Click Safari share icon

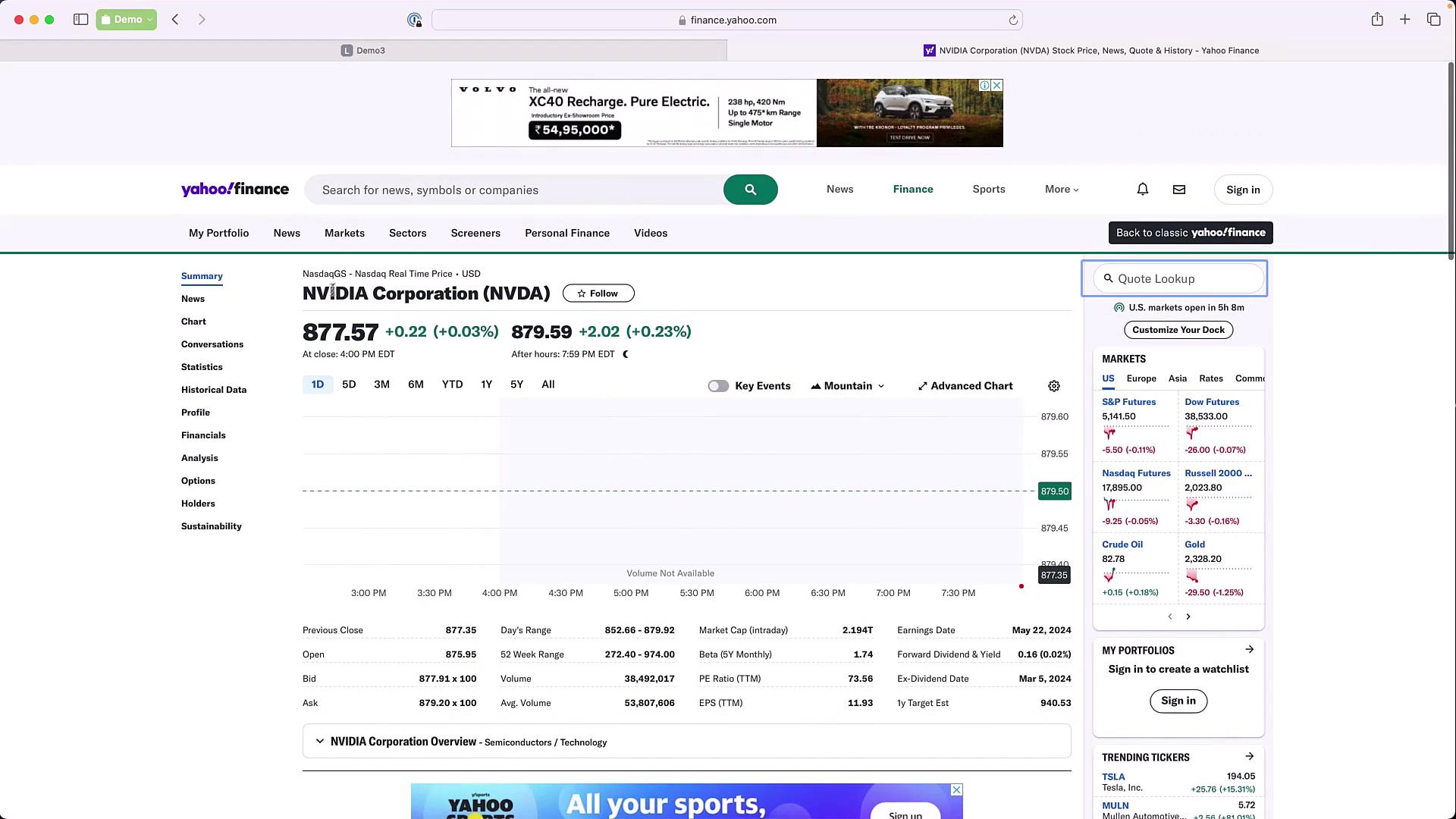(x=1376, y=20)
